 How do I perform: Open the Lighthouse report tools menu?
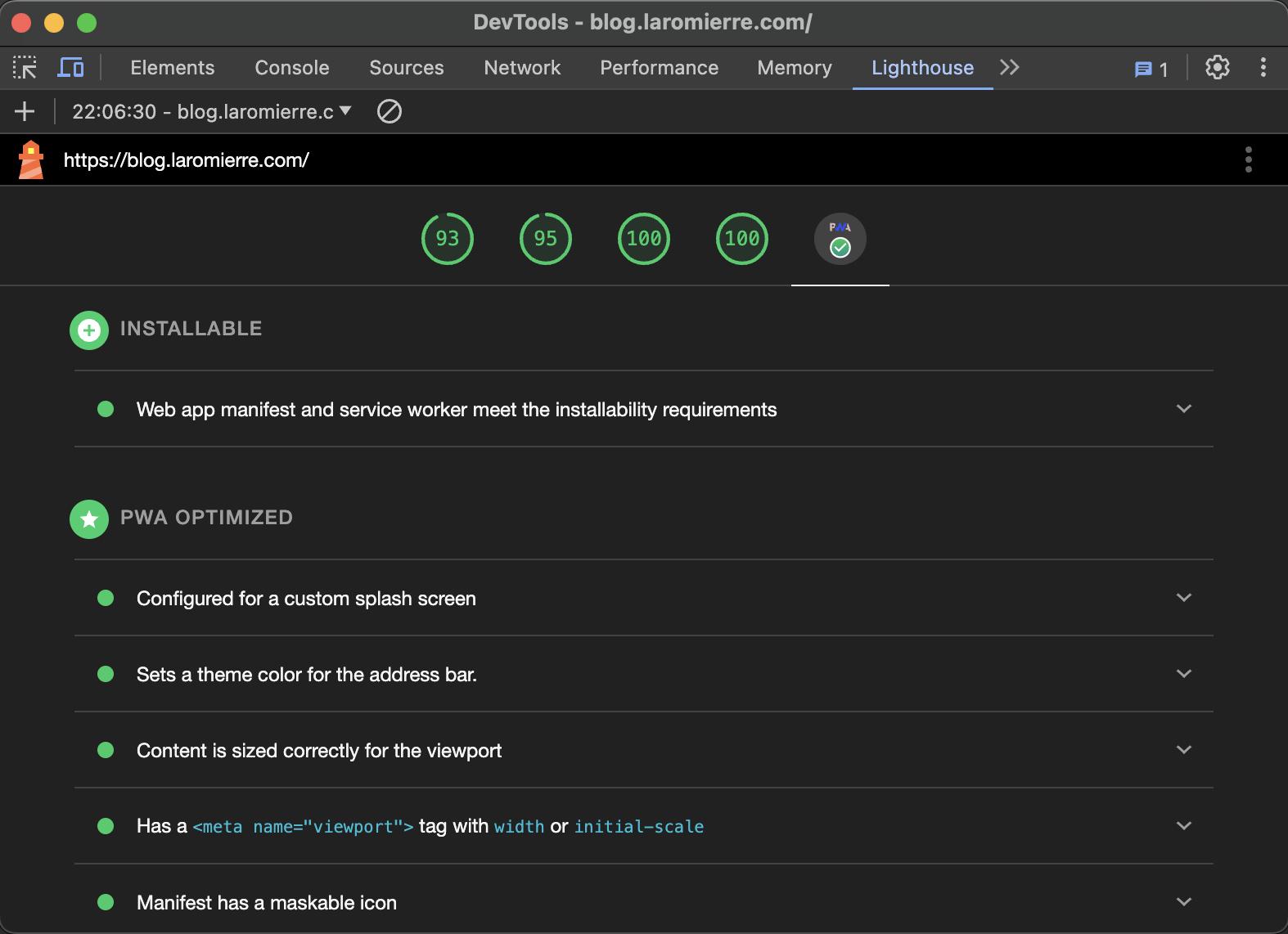point(1249,159)
